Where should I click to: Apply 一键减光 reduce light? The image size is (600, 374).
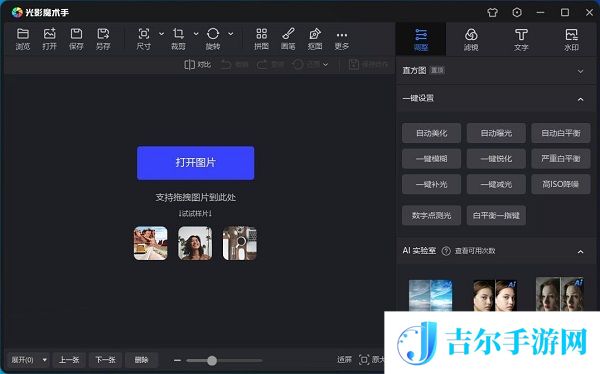pyautogui.click(x=496, y=184)
